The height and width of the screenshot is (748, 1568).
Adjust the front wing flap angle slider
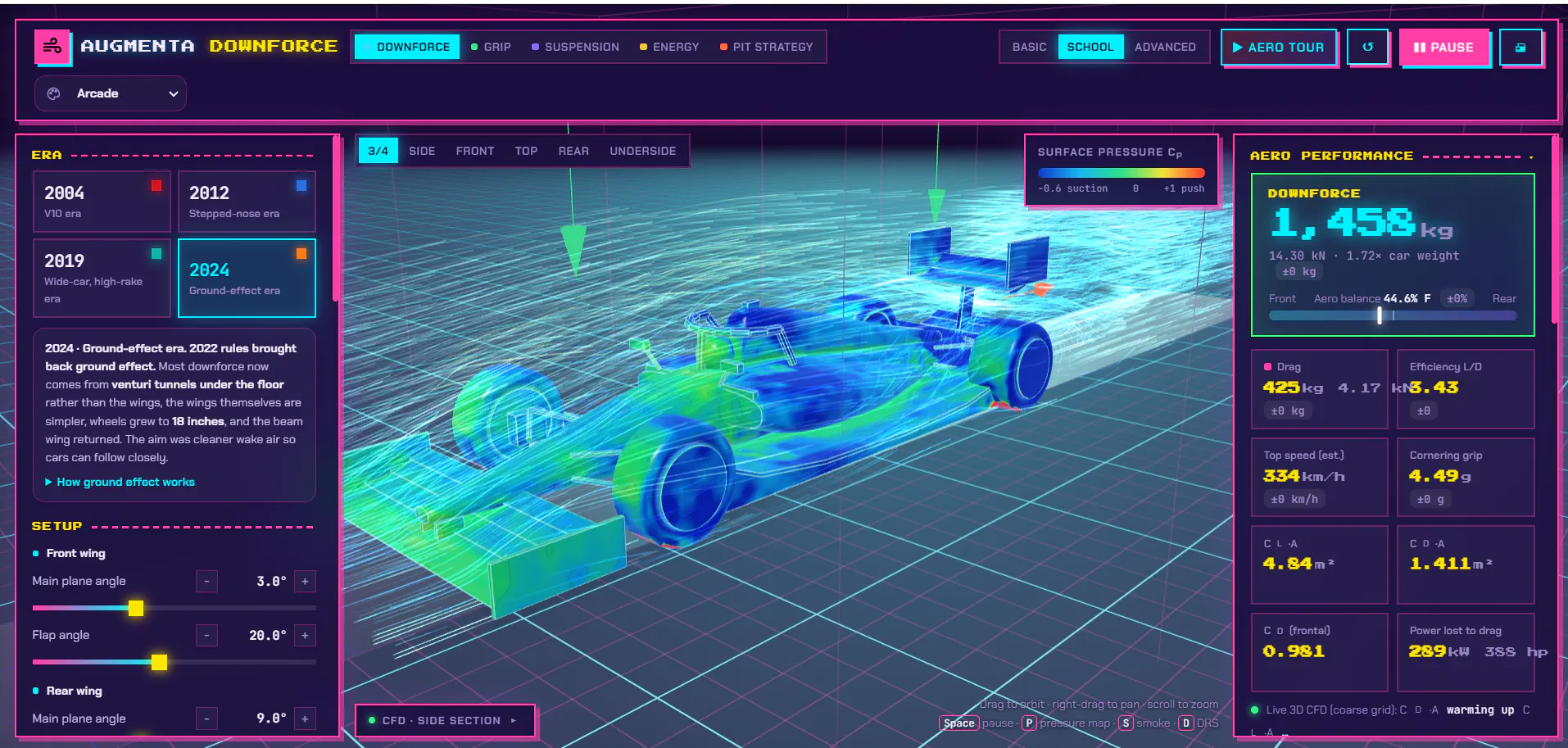tap(174, 662)
